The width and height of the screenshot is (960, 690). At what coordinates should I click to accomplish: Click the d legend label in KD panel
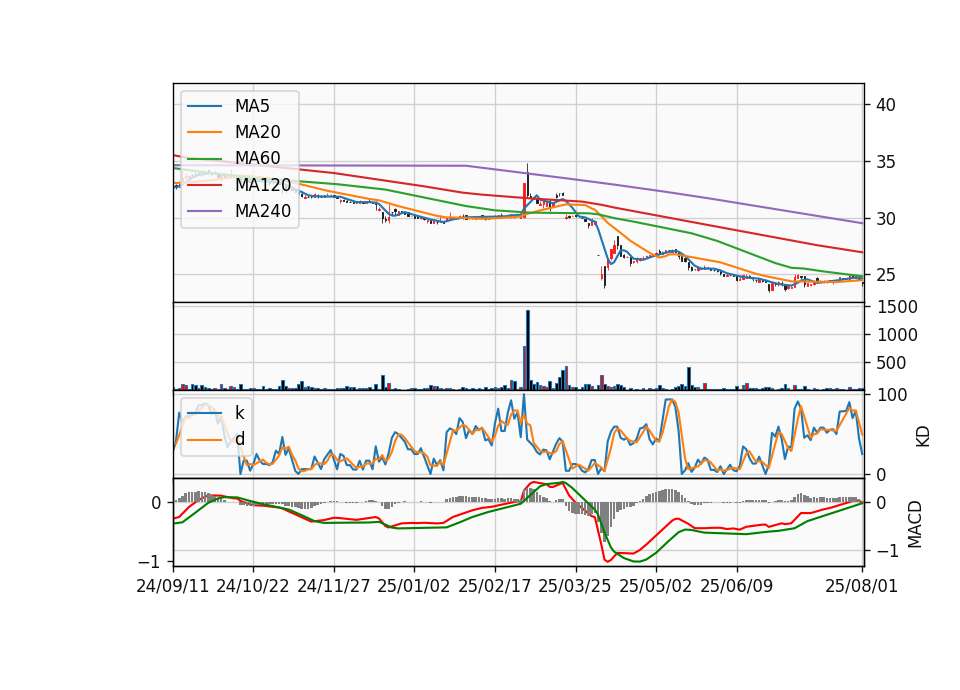(x=239, y=439)
